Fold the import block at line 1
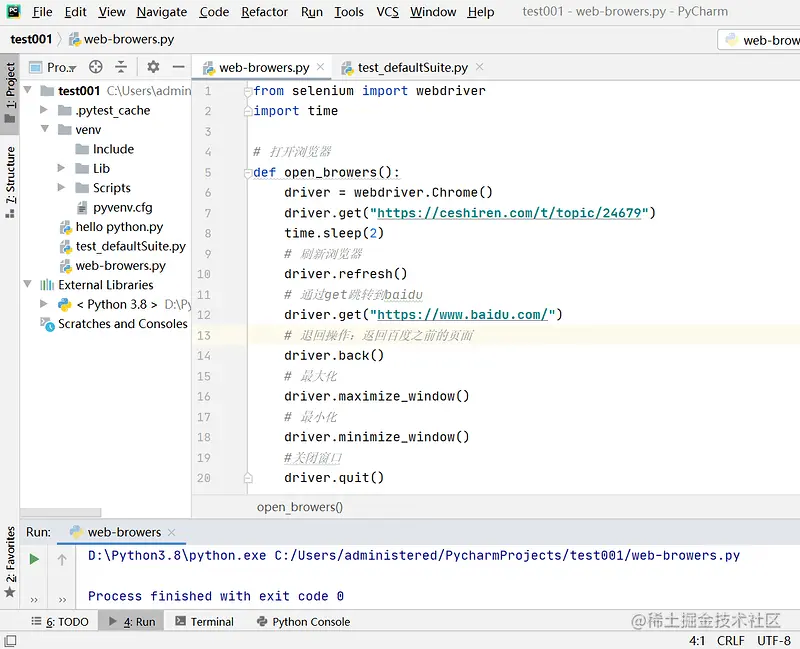This screenshot has width=800, height=649. coord(248,91)
